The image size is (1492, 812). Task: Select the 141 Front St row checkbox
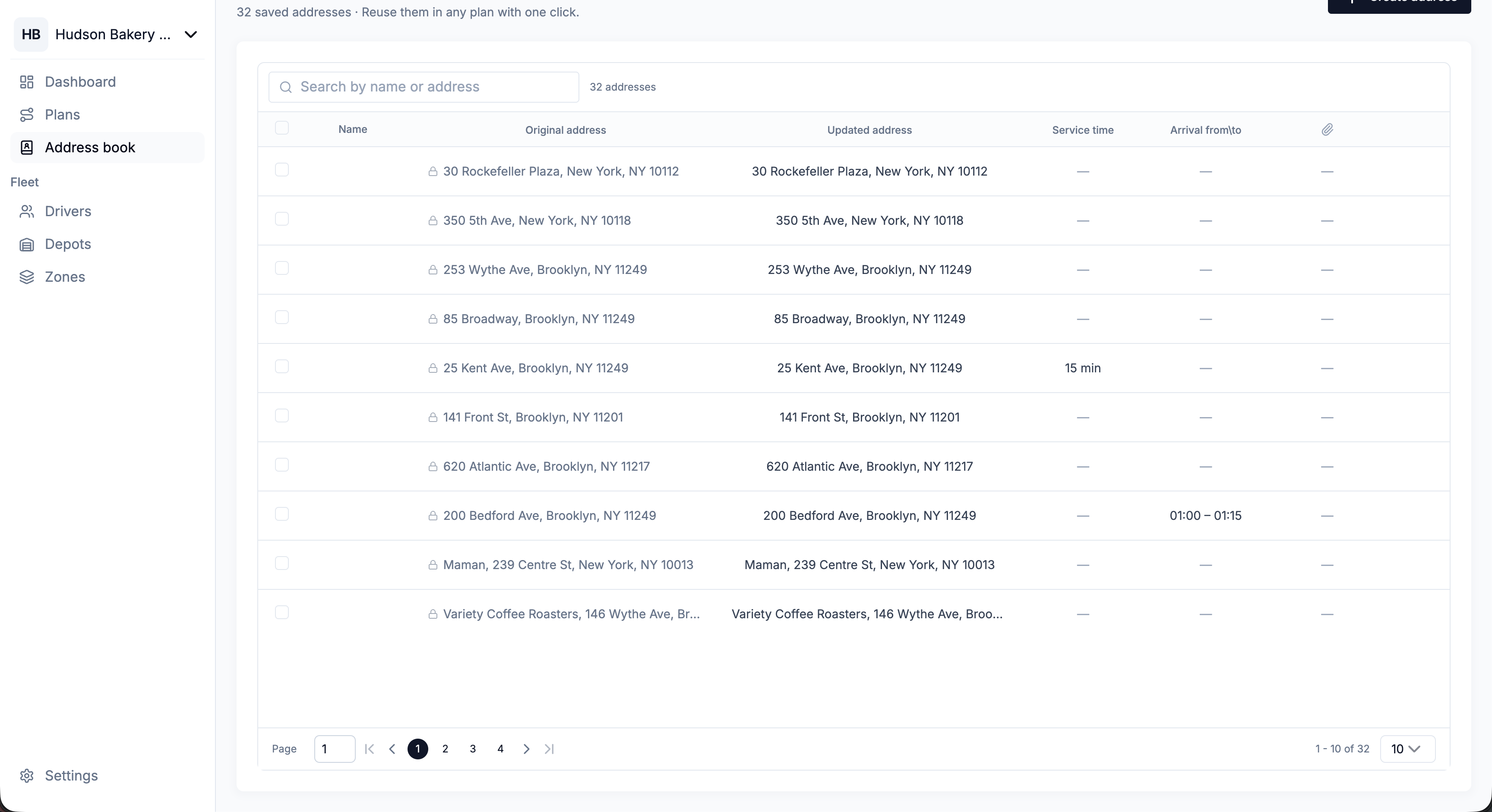pyautogui.click(x=281, y=415)
